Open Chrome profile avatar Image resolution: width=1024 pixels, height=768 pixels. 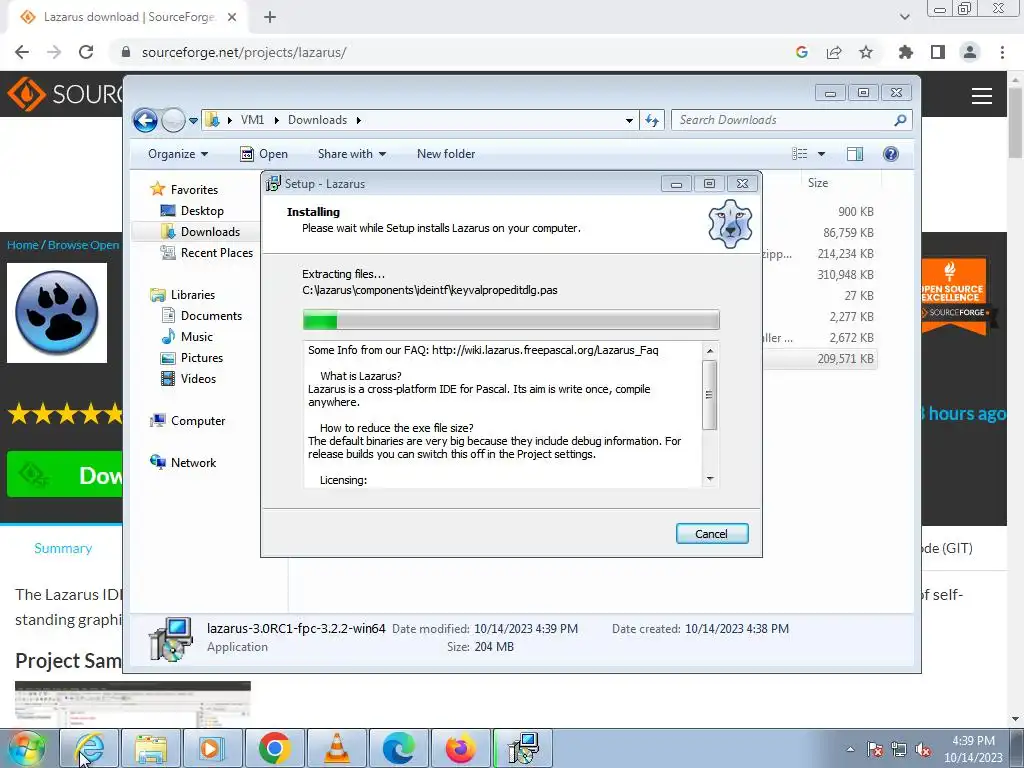(970, 52)
